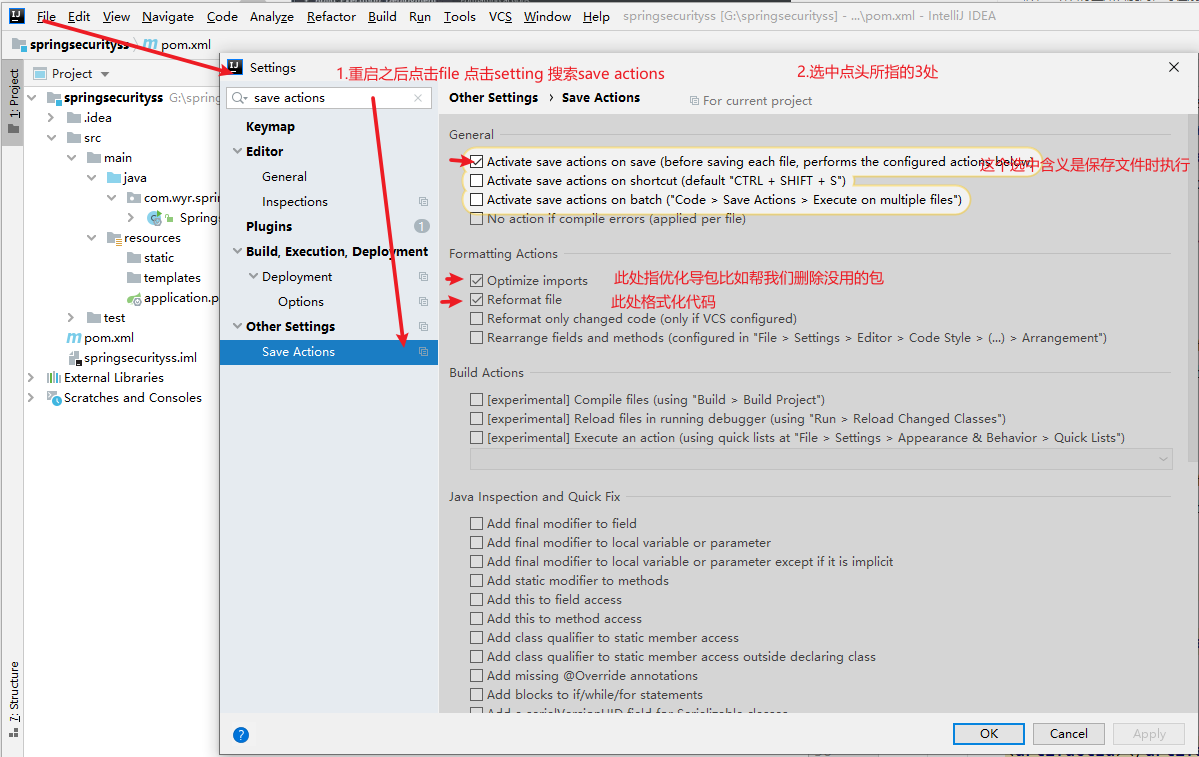Click the OK button
Image resolution: width=1199 pixels, height=757 pixels.
coord(989,733)
